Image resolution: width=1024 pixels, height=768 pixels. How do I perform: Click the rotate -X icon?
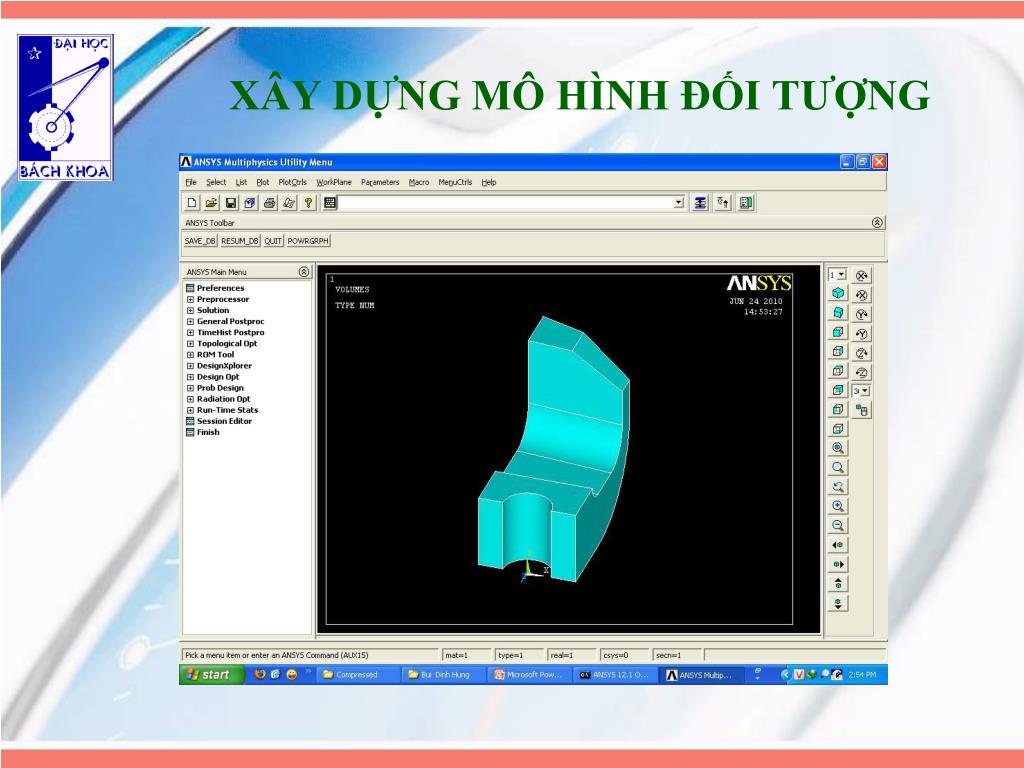coord(862,295)
